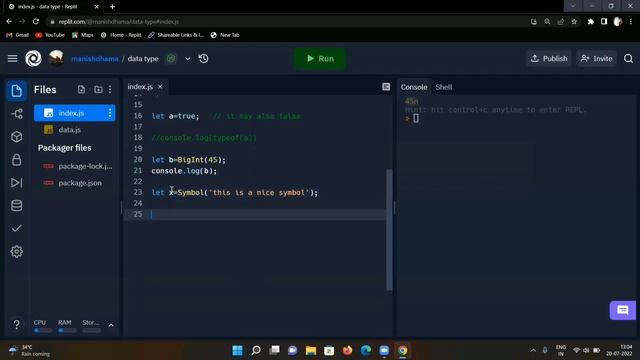
Task: Open the repl version history icon
Action: click(x=203, y=59)
